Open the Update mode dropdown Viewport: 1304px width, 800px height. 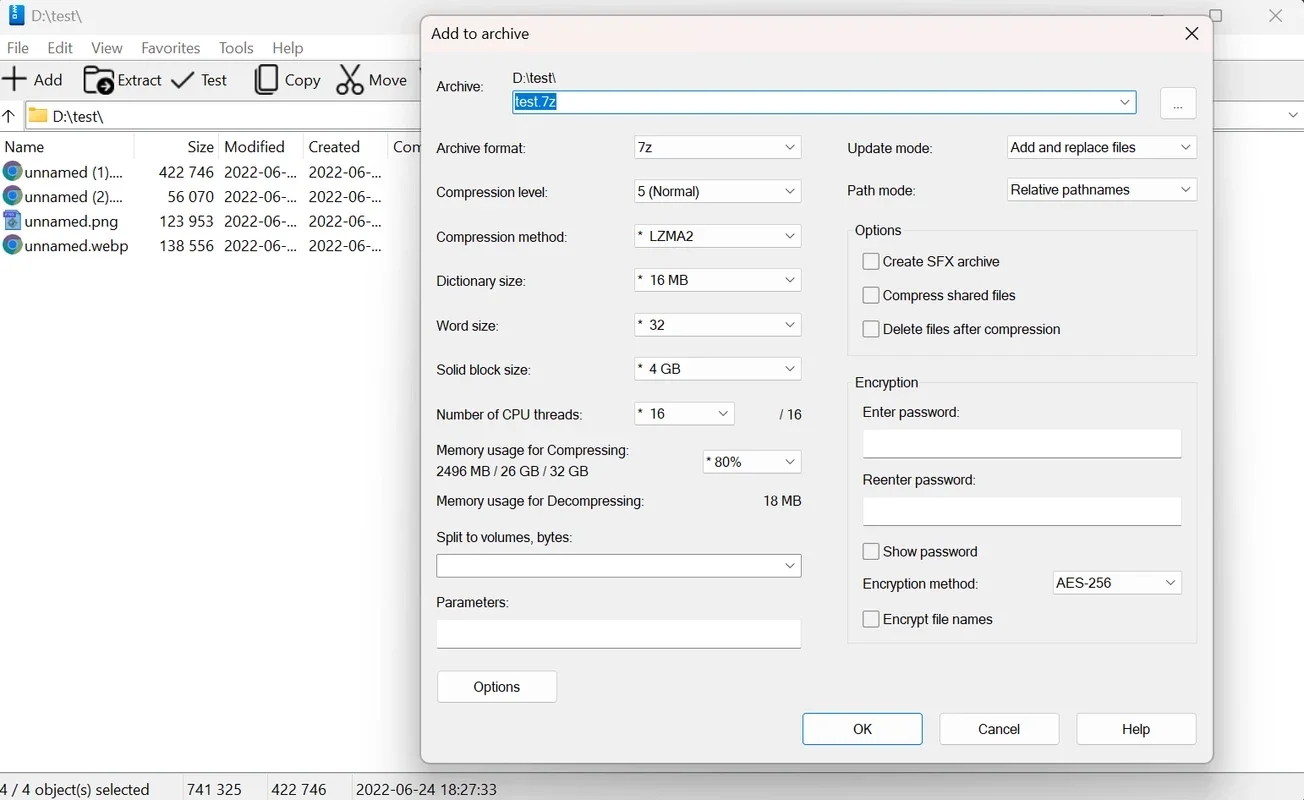1101,147
